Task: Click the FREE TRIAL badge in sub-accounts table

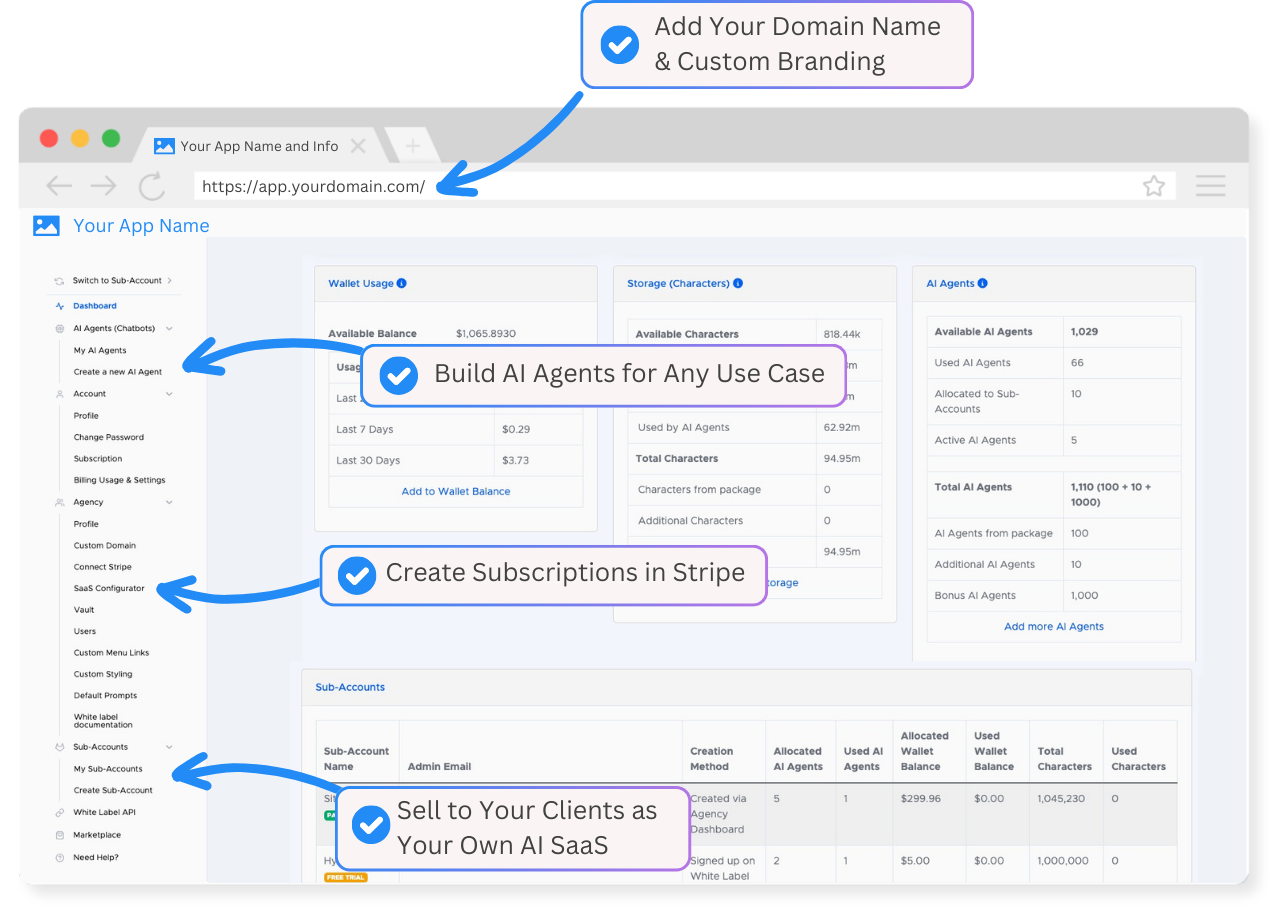Action: tap(346, 878)
